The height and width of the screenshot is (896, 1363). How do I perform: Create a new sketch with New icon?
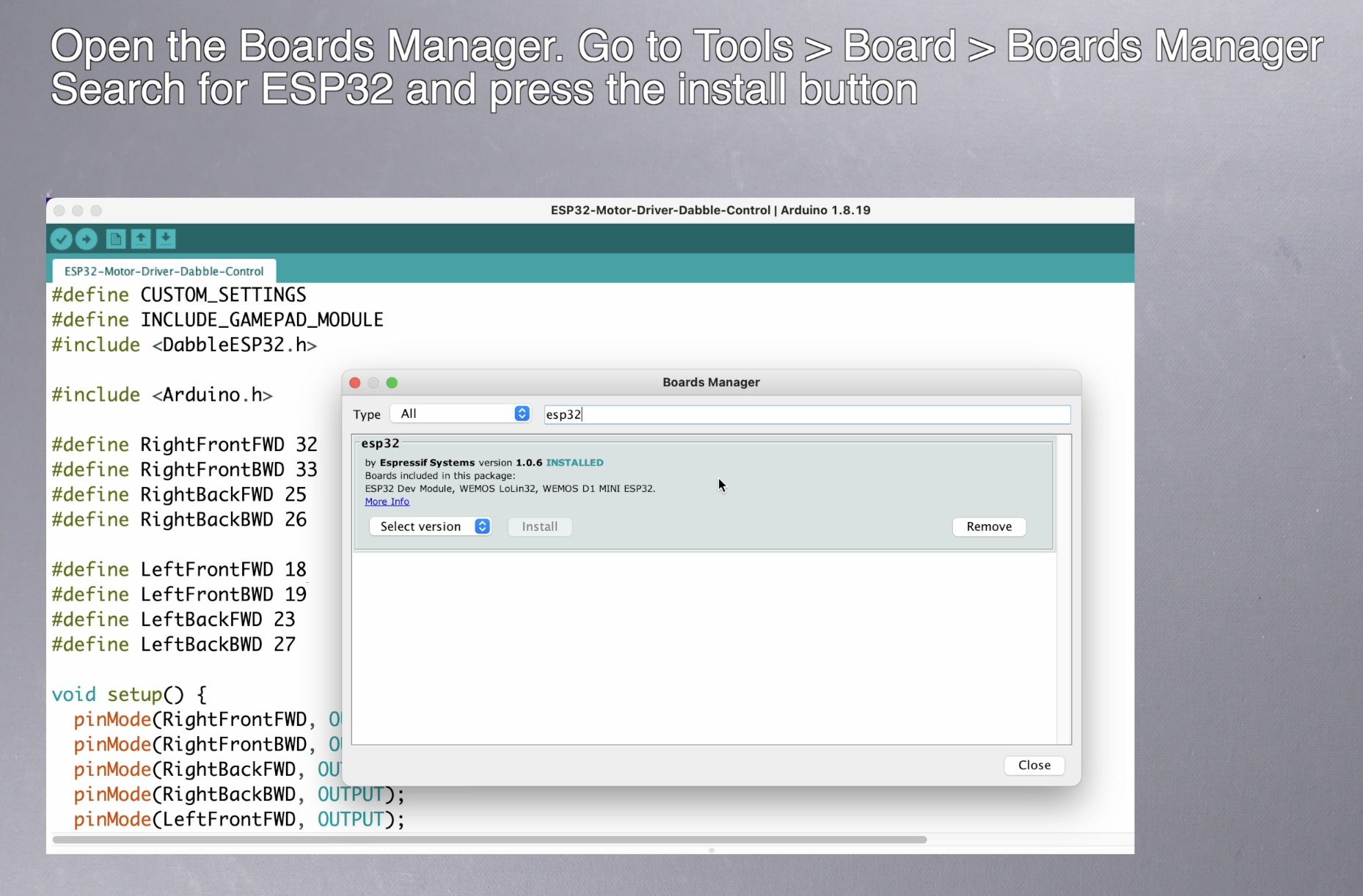pos(116,239)
